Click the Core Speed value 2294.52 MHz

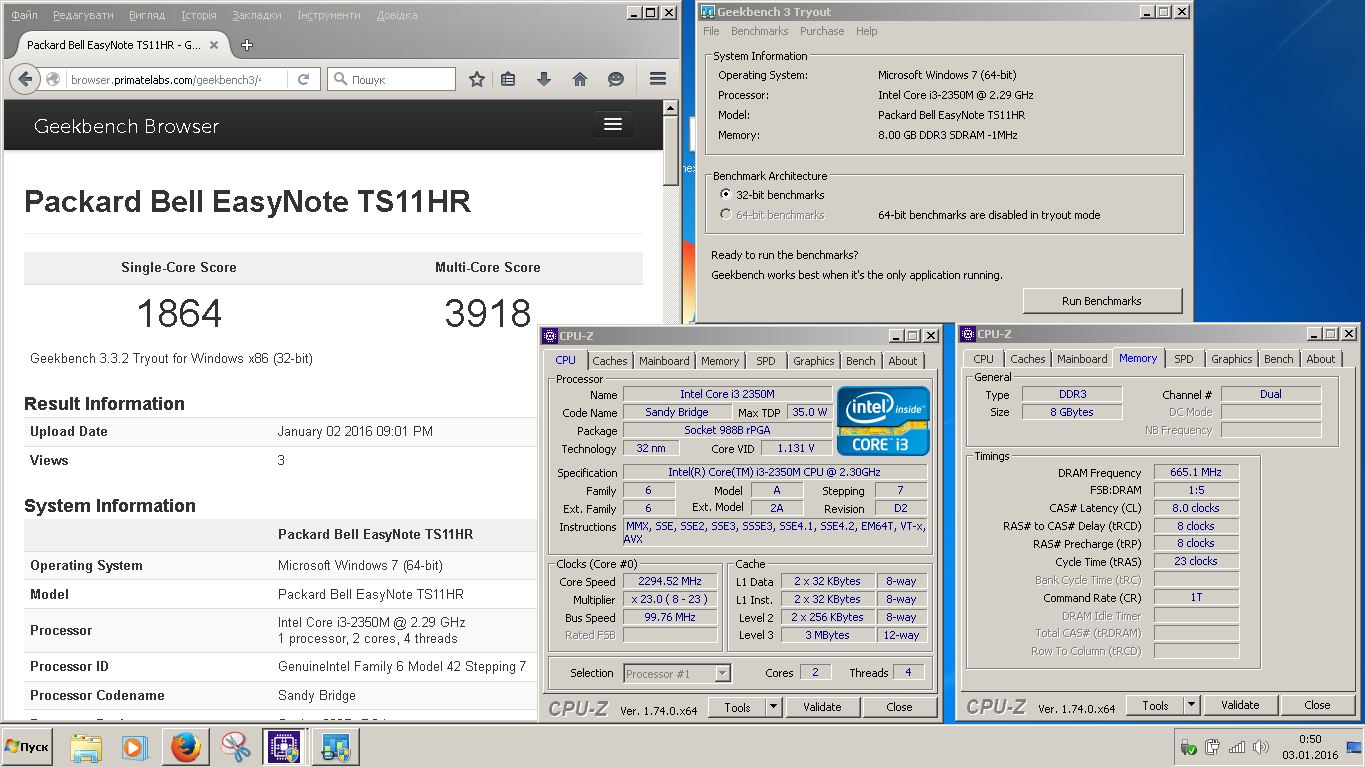[670, 582]
